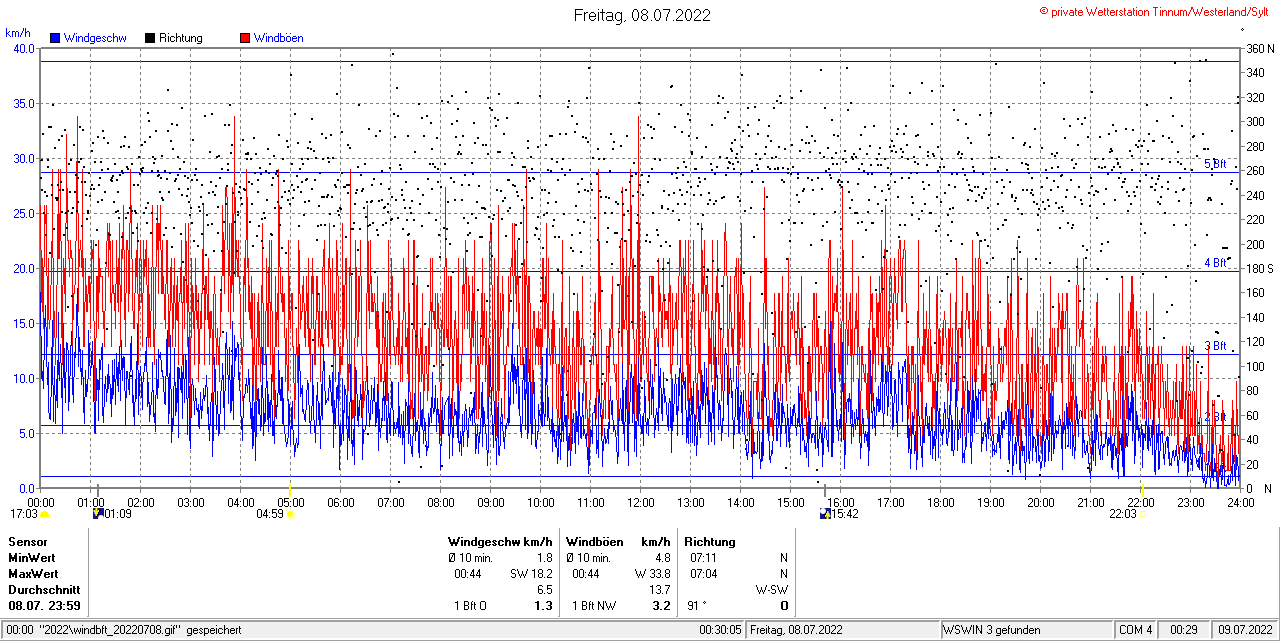Click the 06:00 time axis label
The height and width of the screenshot is (641, 1280).
point(341,502)
